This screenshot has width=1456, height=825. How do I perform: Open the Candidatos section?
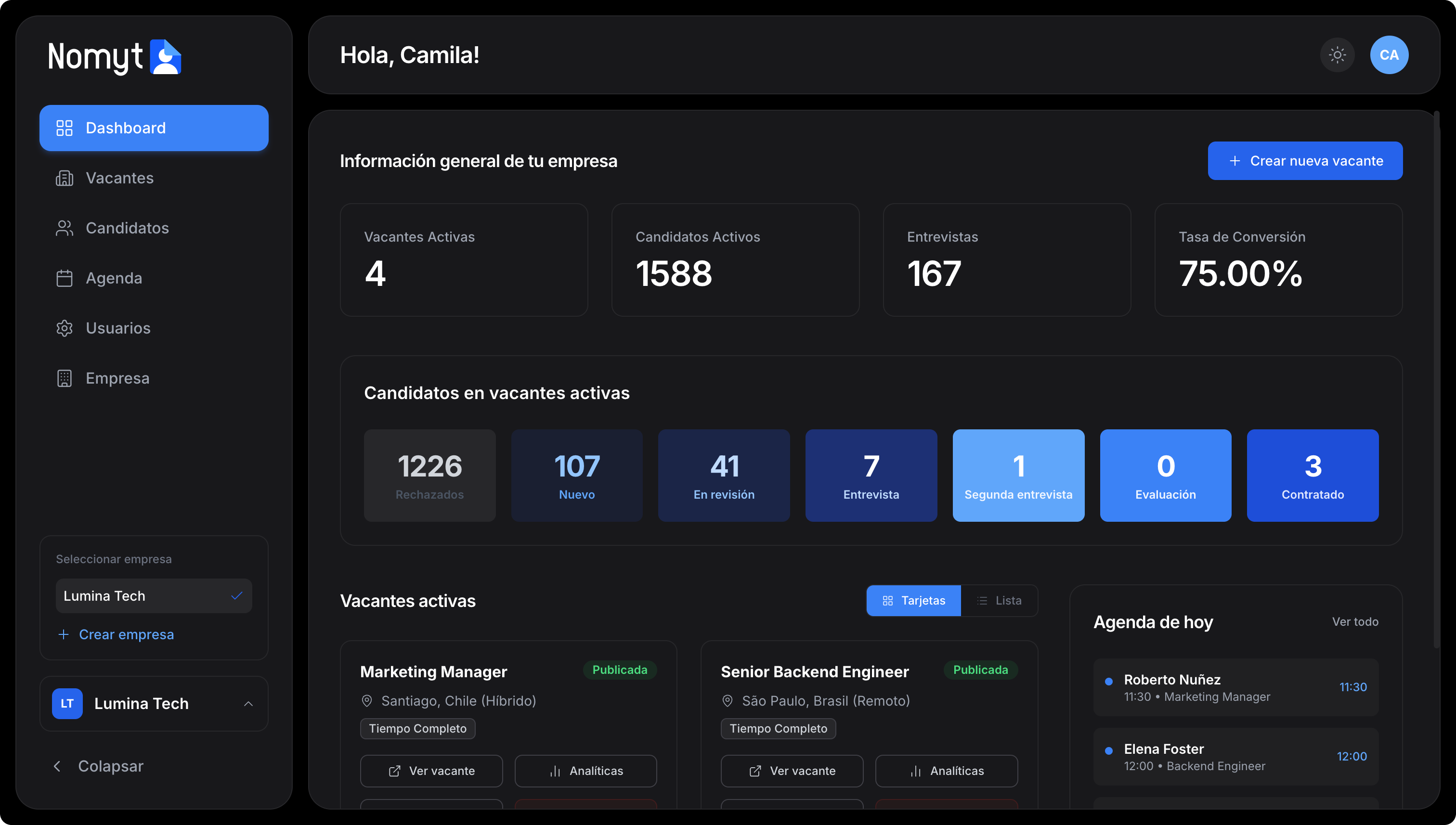click(x=127, y=228)
